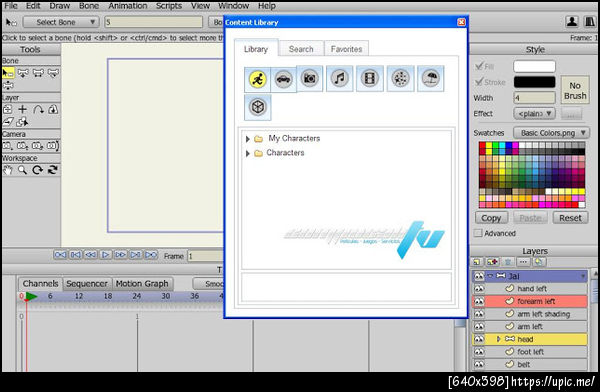
Task: Select the arm left layer row
Action: click(530, 327)
